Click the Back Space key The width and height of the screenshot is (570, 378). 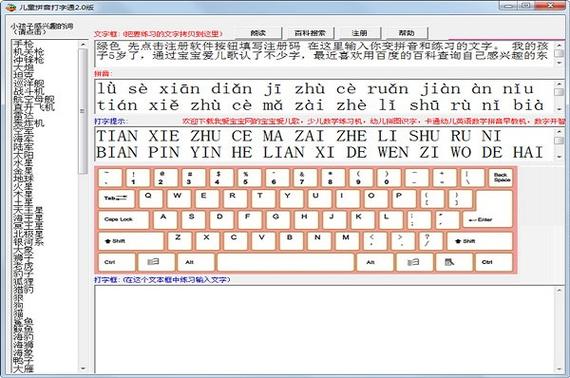pos(501,178)
